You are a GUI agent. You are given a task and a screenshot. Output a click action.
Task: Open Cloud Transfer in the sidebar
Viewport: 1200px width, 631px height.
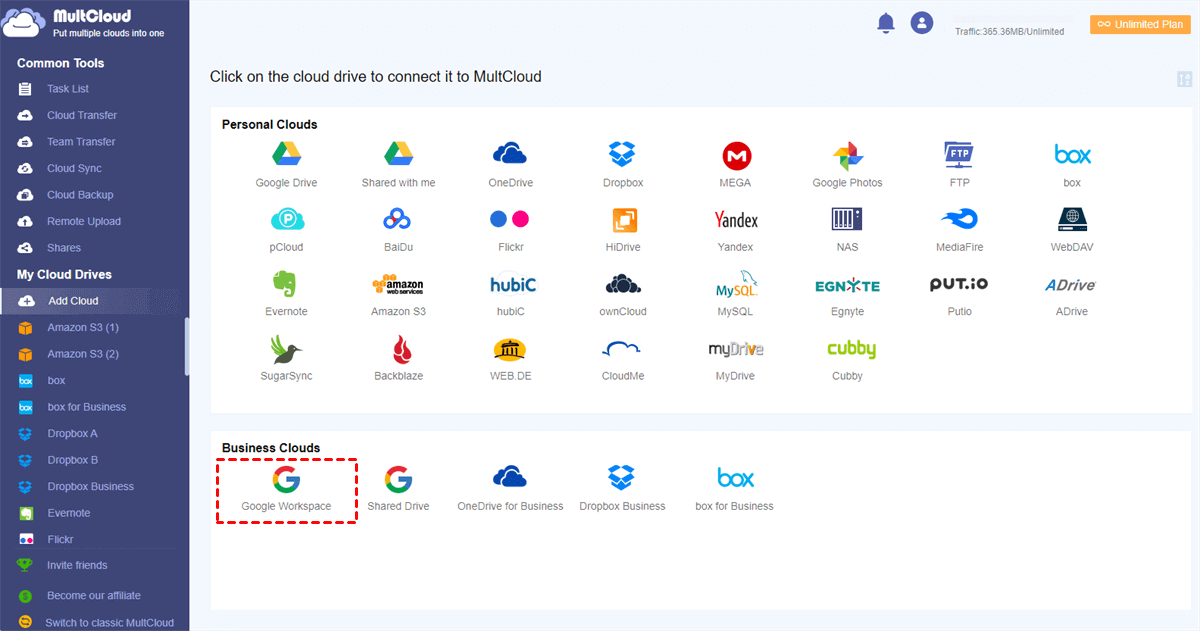pyautogui.click(x=81, y=115)
